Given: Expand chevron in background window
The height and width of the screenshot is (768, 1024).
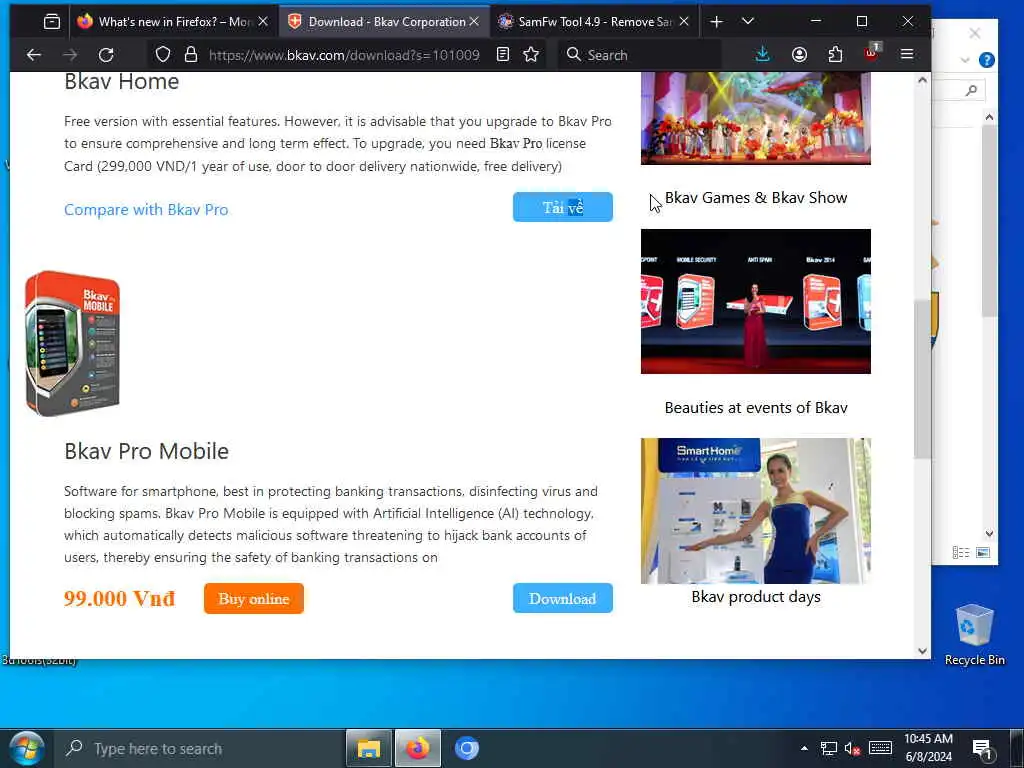Looking at the screenshot, I should click(965, 60).
